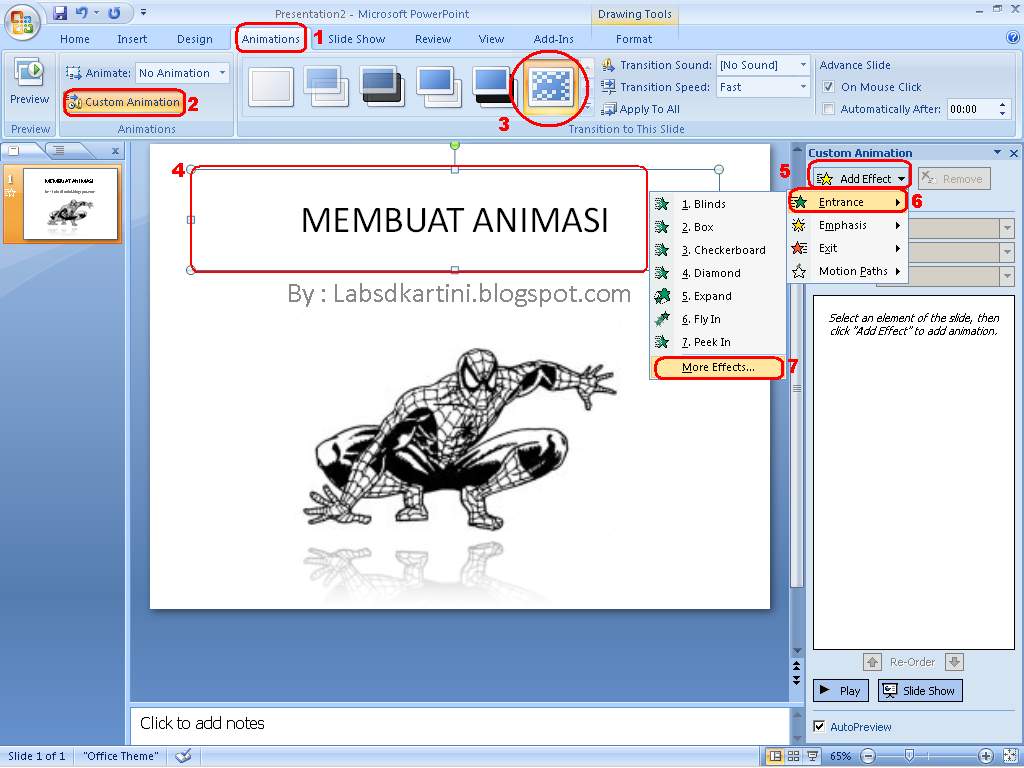Close the slides thumbnail pane
Image resolution: width=1024 pixels, height=768 pixels.
(115, 152)
